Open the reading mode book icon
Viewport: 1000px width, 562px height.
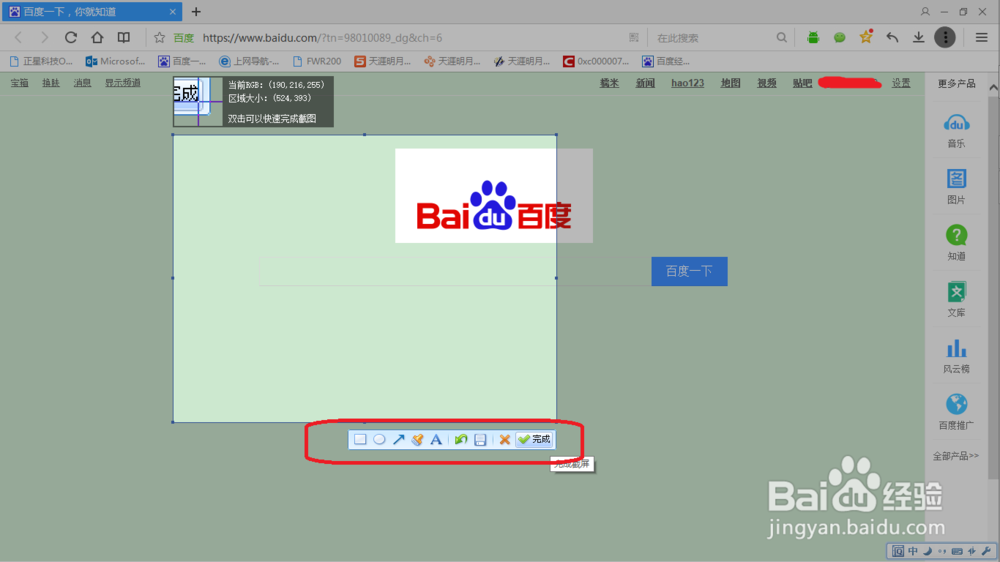pos(124,38)
